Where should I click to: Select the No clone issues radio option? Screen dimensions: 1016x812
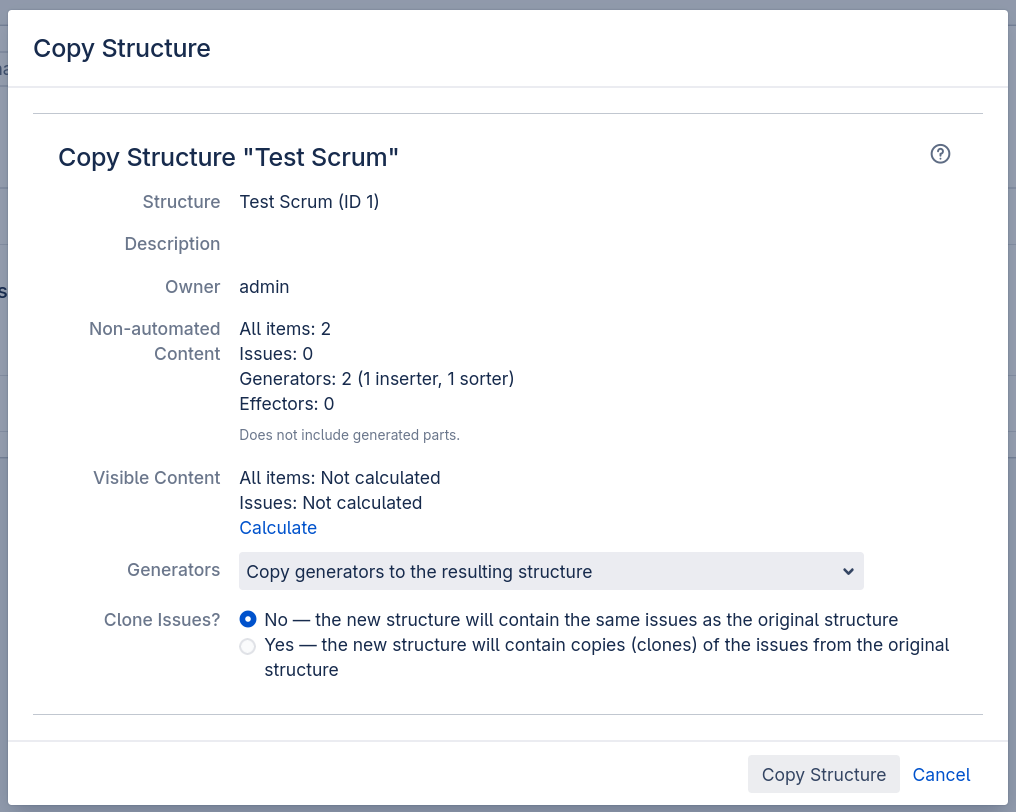[x=248, y=620]
